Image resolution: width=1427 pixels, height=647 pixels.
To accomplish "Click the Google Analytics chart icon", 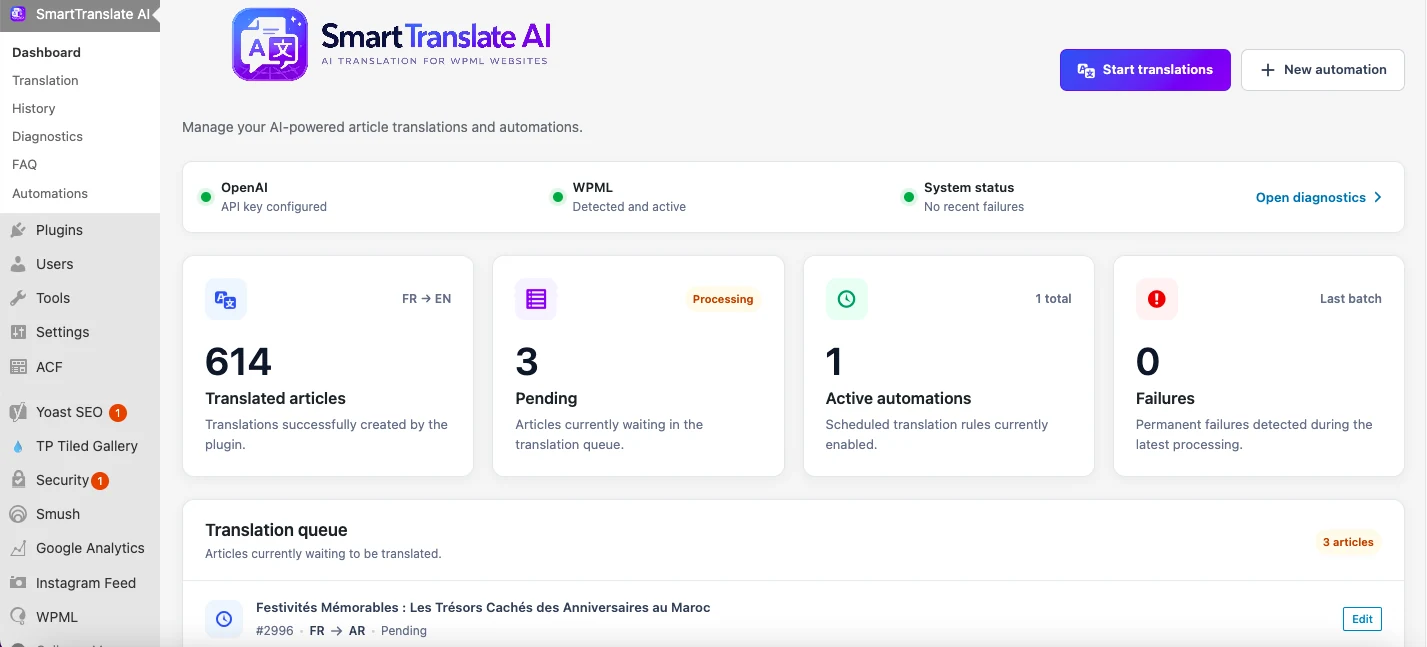I will (17, 548).
